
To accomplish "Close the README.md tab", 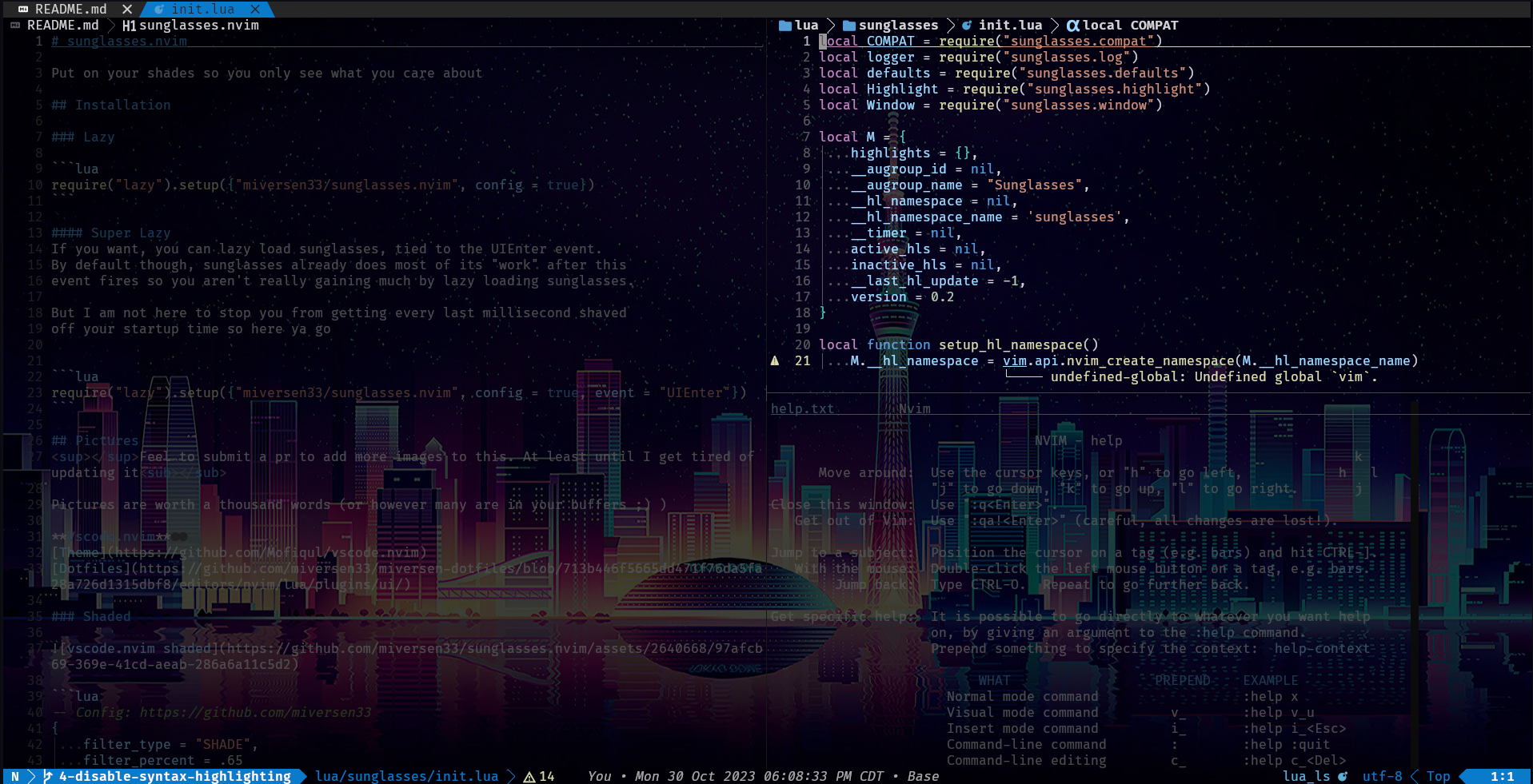I will pos(127,9).
